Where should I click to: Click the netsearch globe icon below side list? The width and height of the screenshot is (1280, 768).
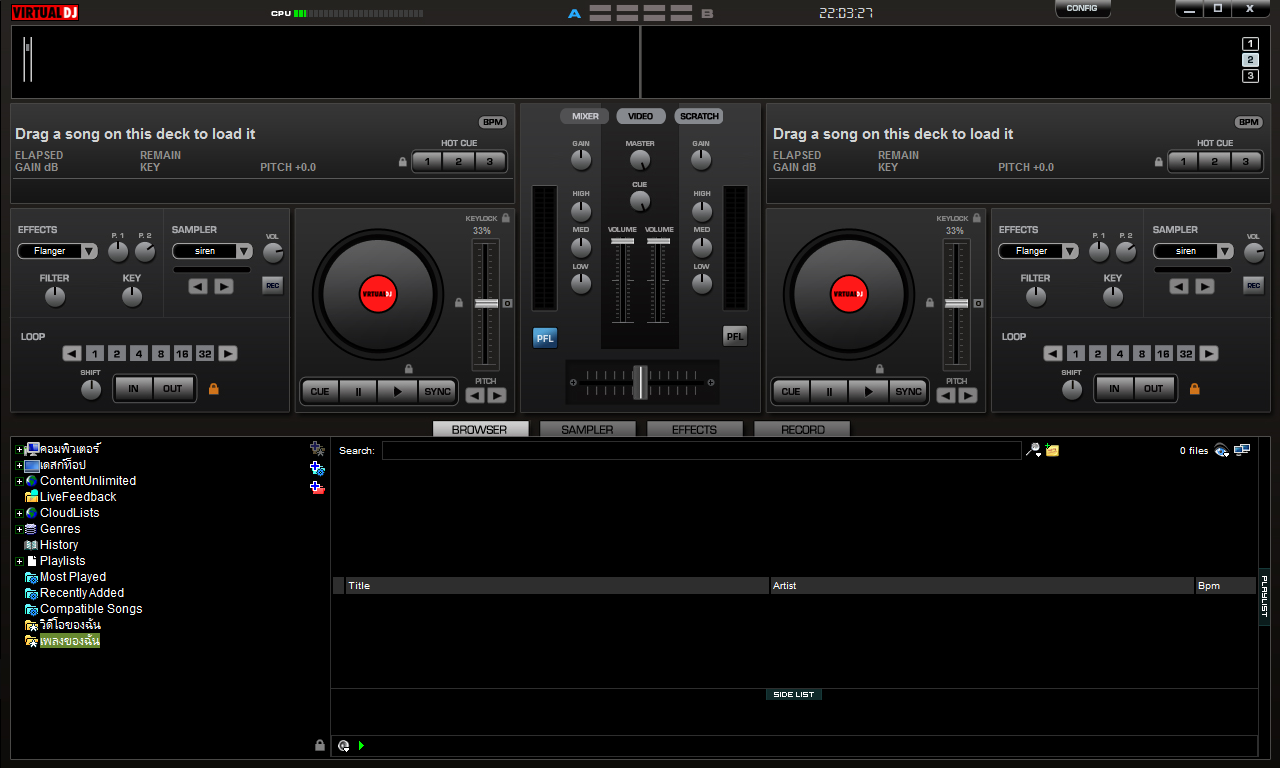(x=343, y=745)
